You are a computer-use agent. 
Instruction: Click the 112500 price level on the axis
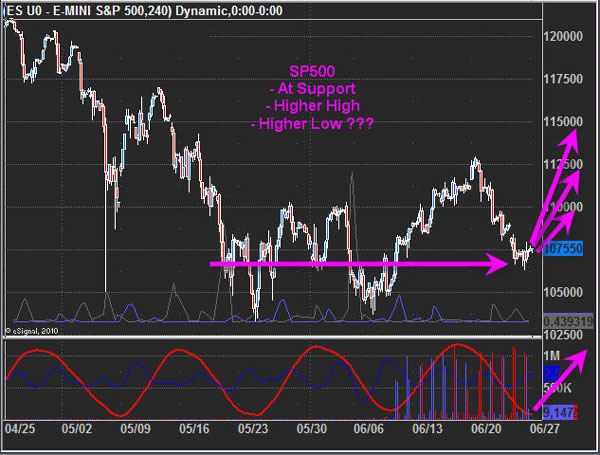coord(562,164)
